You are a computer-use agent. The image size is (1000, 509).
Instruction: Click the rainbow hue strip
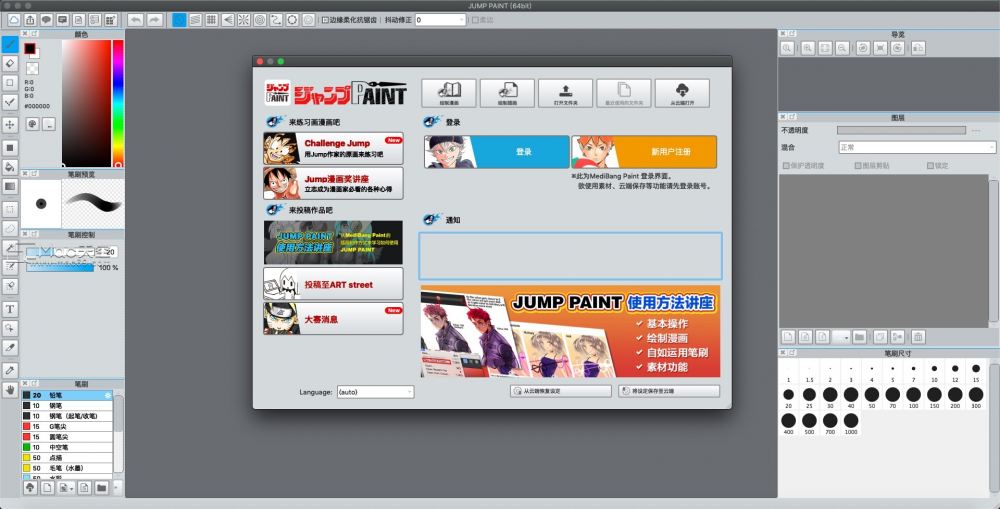tap(118, 103)
